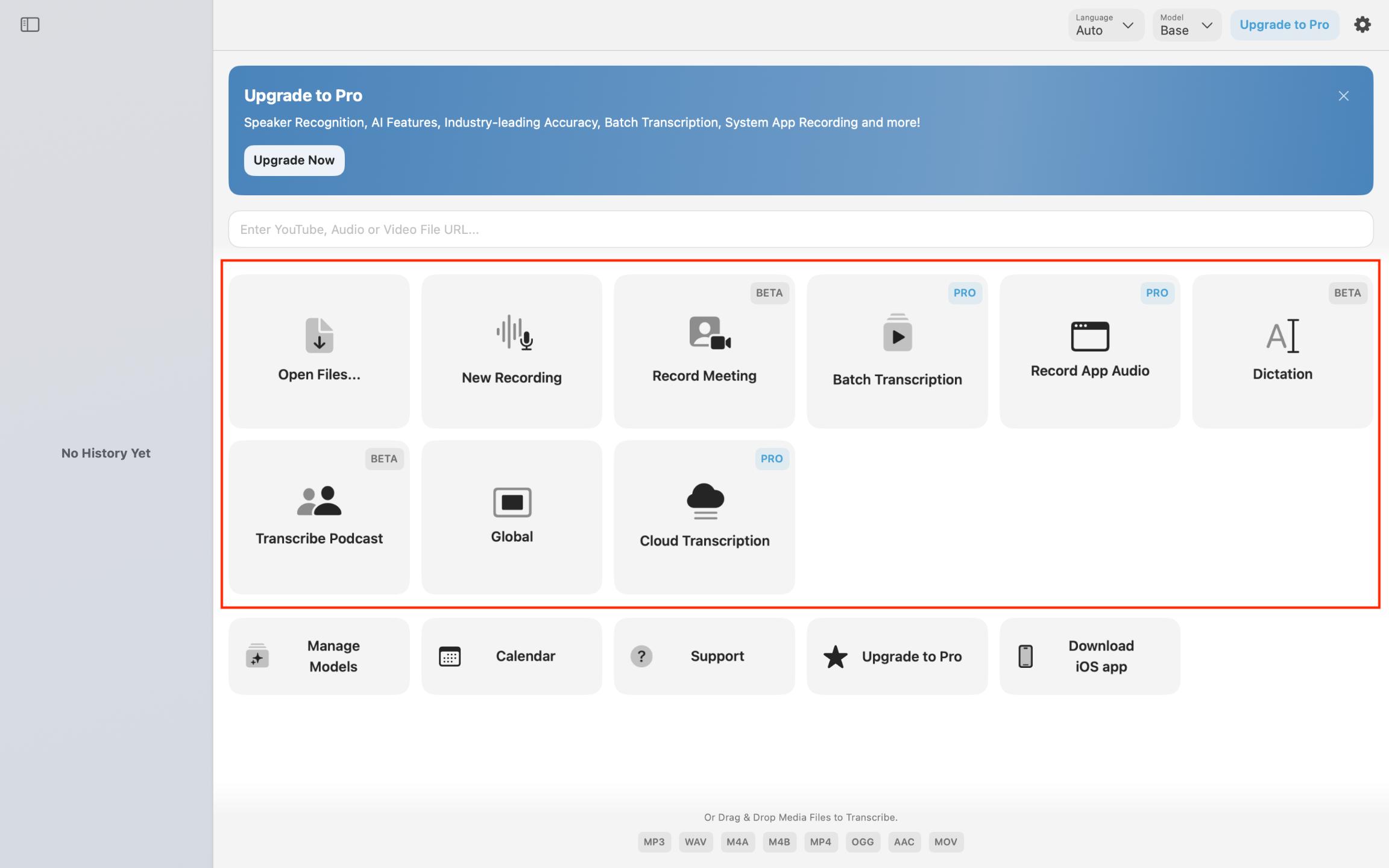
Task: Click the Manage Models sparkle icon
Action: [257, 656]
